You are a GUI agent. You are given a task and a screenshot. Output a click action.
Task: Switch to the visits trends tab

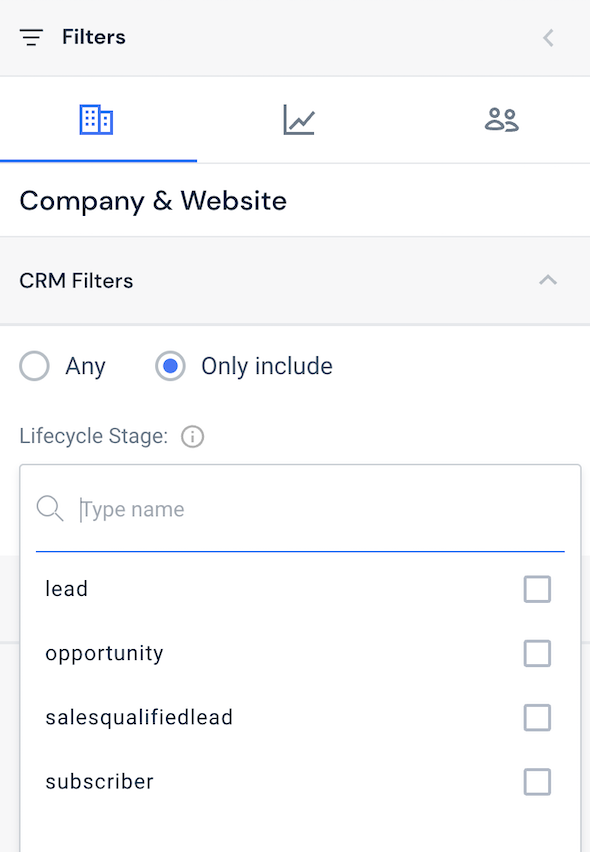(298, 118)
